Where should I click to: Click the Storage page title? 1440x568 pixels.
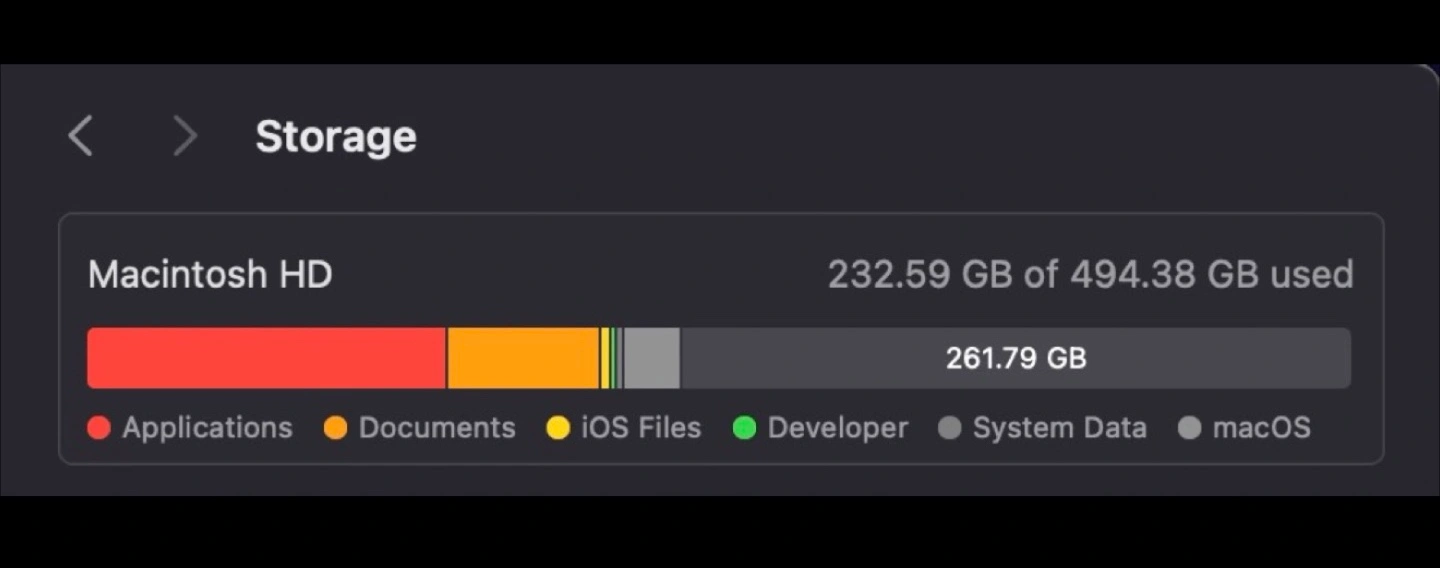tap(336, 137)
